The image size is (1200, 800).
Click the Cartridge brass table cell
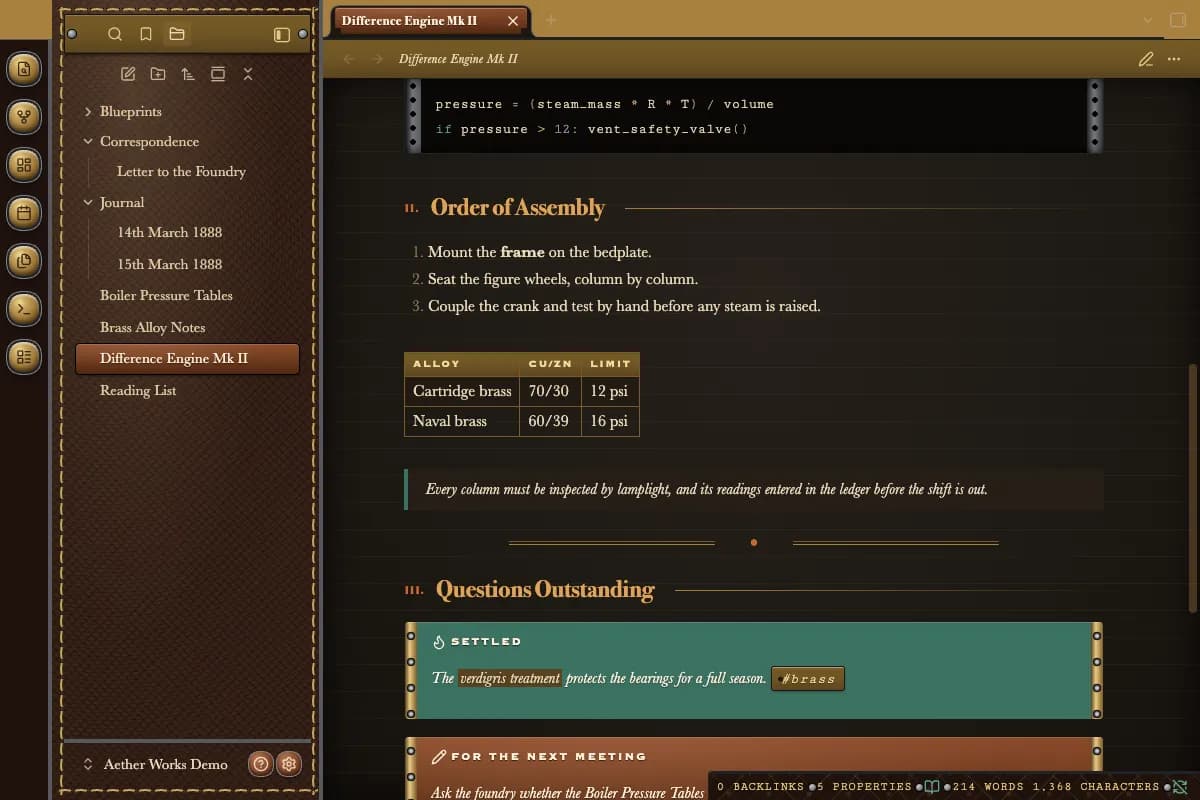click(462, 391)
